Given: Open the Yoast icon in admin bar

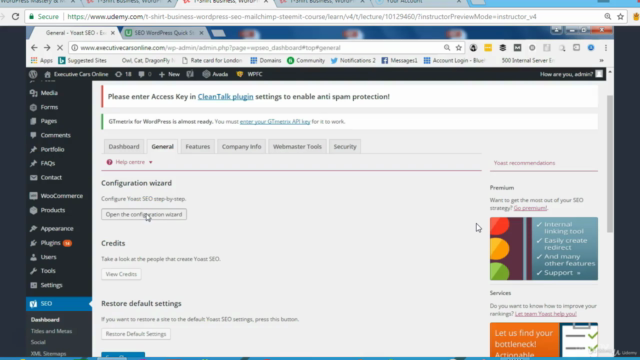Looking at the screenshot, I should 190,74.
